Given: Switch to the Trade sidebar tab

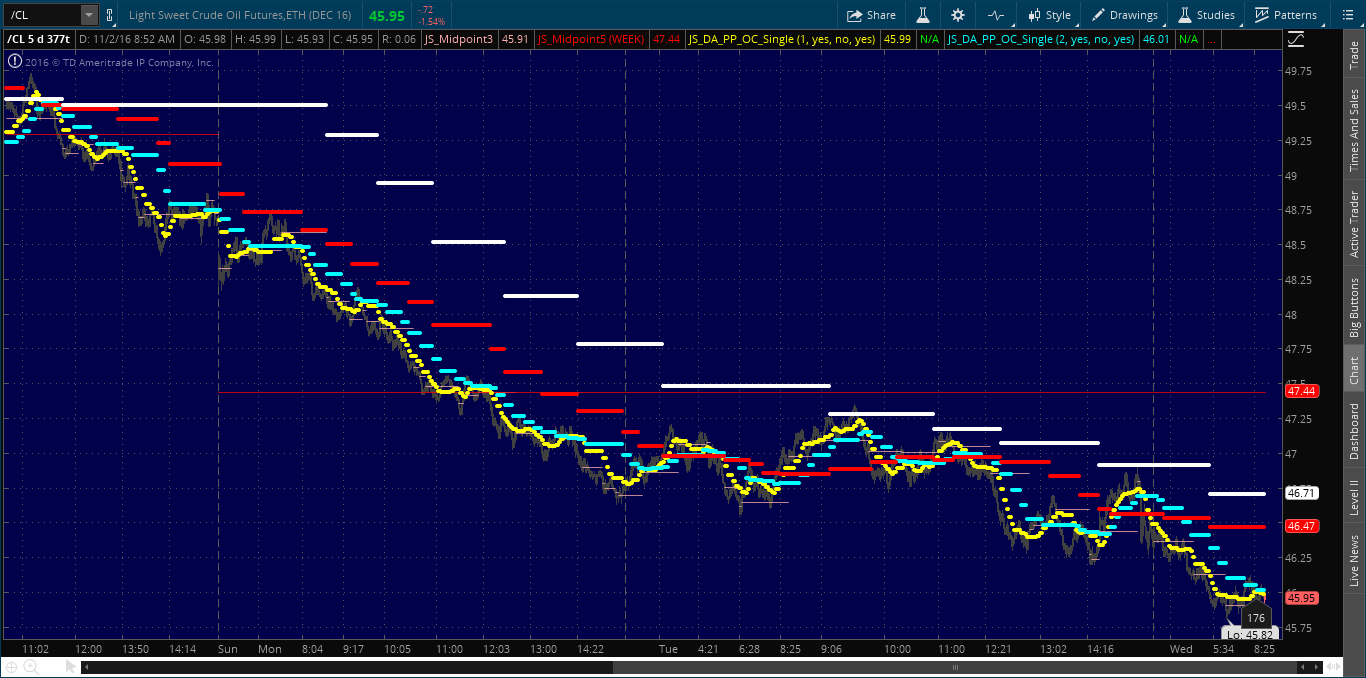Looking at the screenshot, I should pyautogui.click(x=1355, y=55).
